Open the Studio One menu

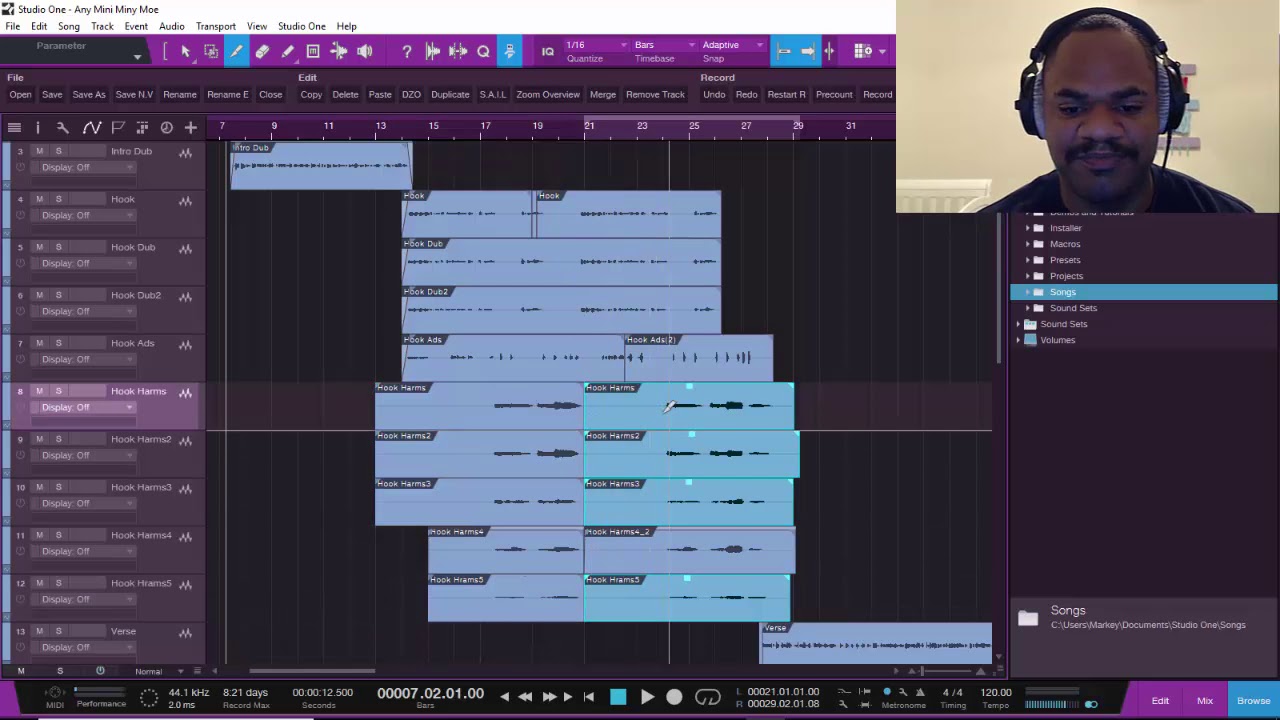click(x=301, y=26)
